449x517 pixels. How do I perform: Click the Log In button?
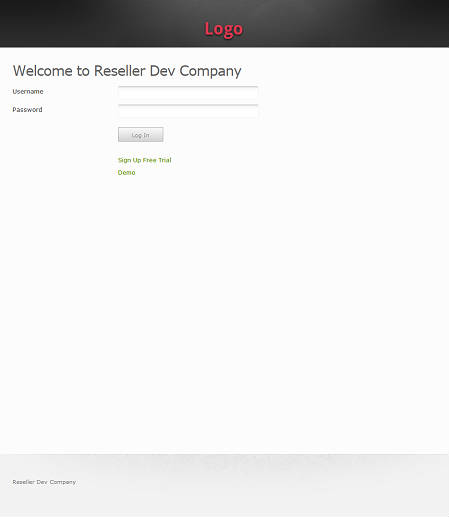pyautogui.click(x=141, y=135)
